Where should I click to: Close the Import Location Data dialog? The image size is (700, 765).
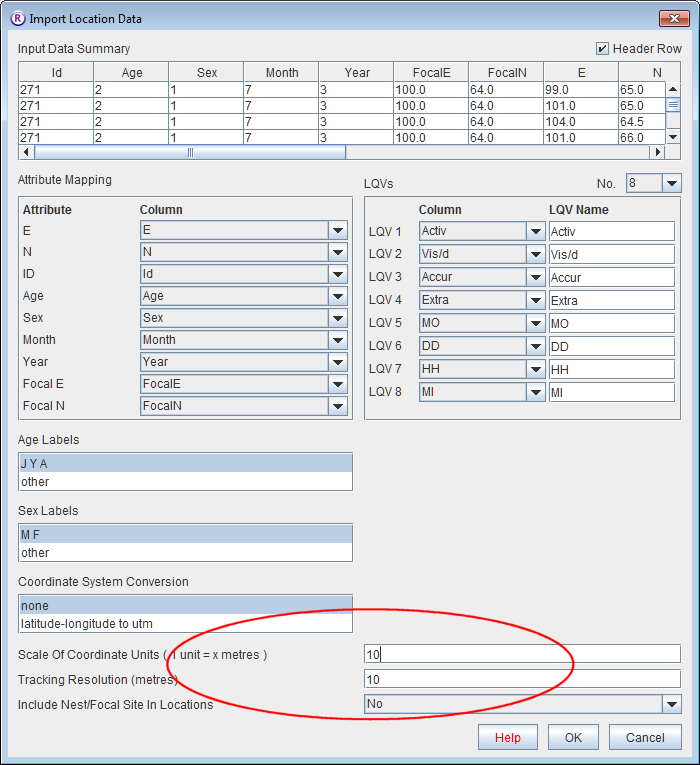[670, 18]
